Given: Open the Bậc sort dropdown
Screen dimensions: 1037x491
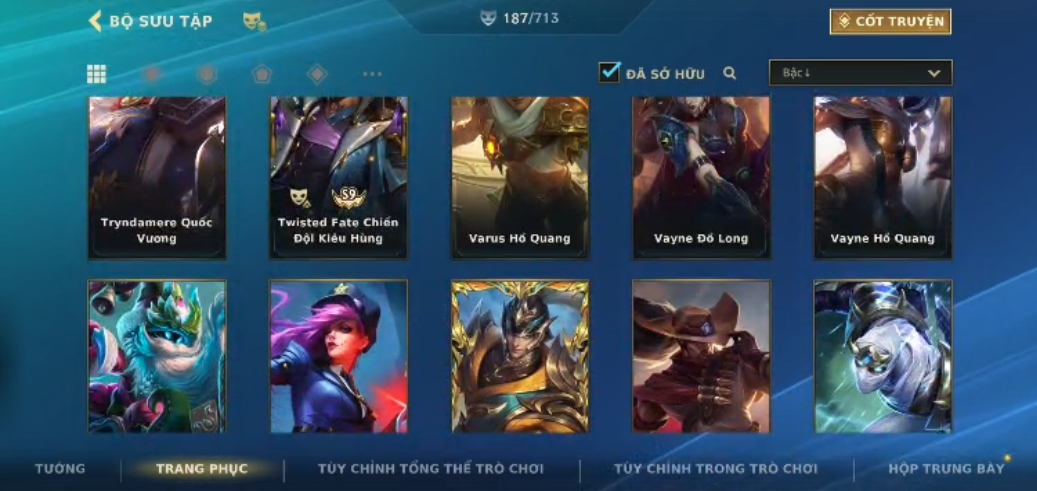Looking at the screenshot, I should pyautogui.click(x=860, y=73).
